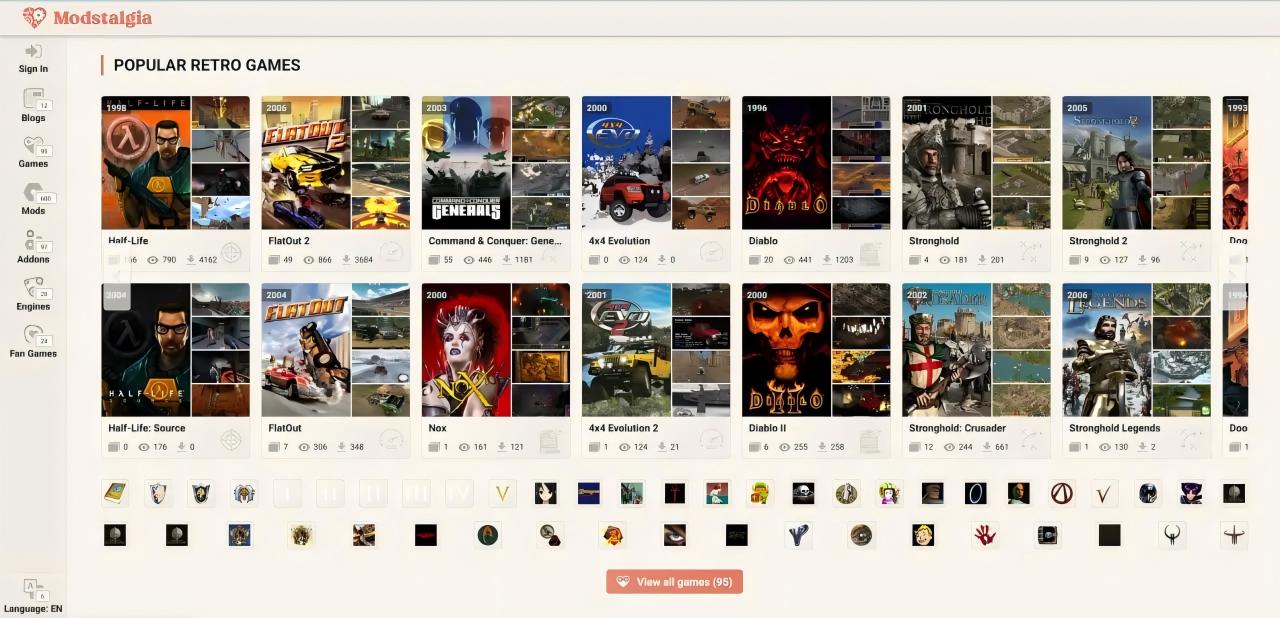Open the Blogs section in sidebar
Screen dimensions: 1280x618
[x=33, y=105]
